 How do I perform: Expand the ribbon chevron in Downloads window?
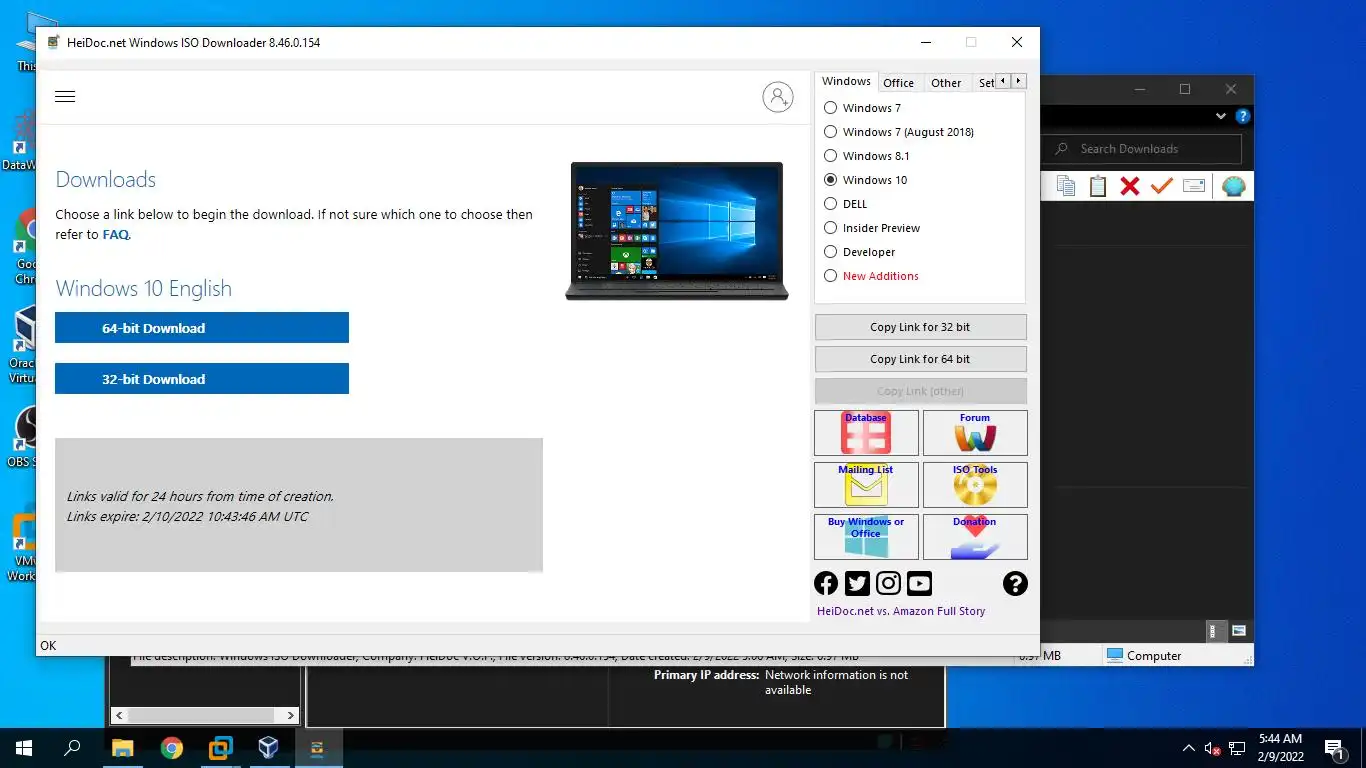[x=1221, y=117]
